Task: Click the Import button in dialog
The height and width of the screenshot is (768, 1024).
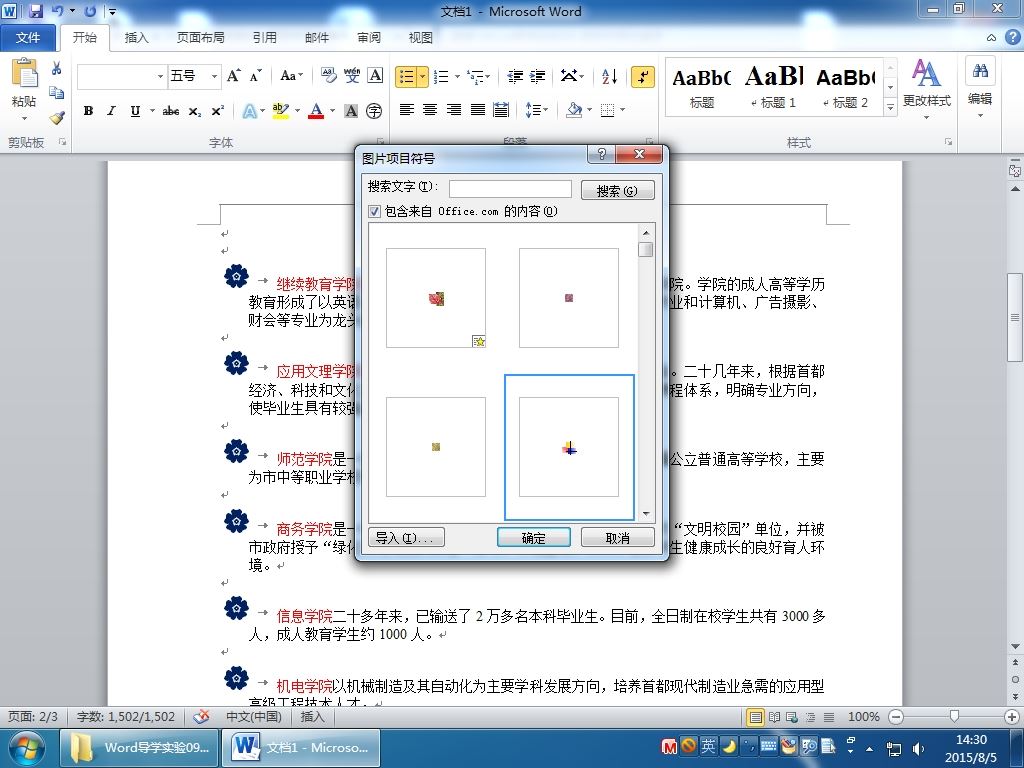Action: click(x=406, y=537)
